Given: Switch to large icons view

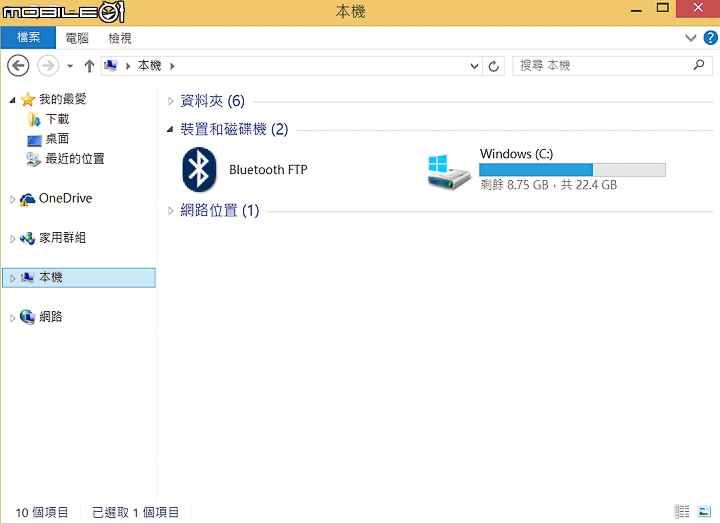Looking at the screenshot, I should click(x=704, y=512).
